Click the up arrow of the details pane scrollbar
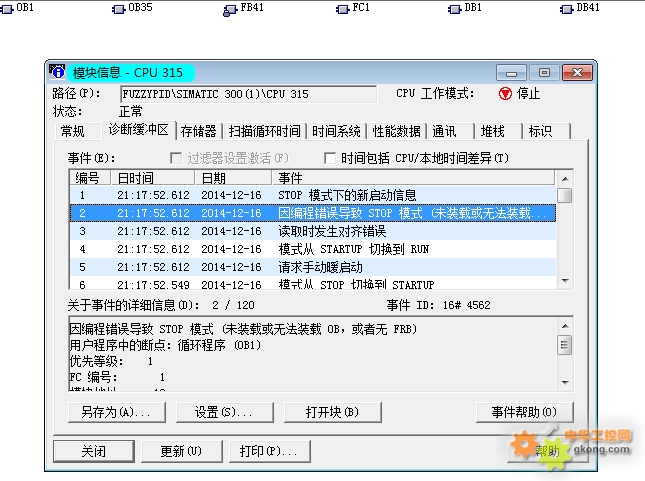The height and width of the screenshot is (481, 645). click(565, 326)
